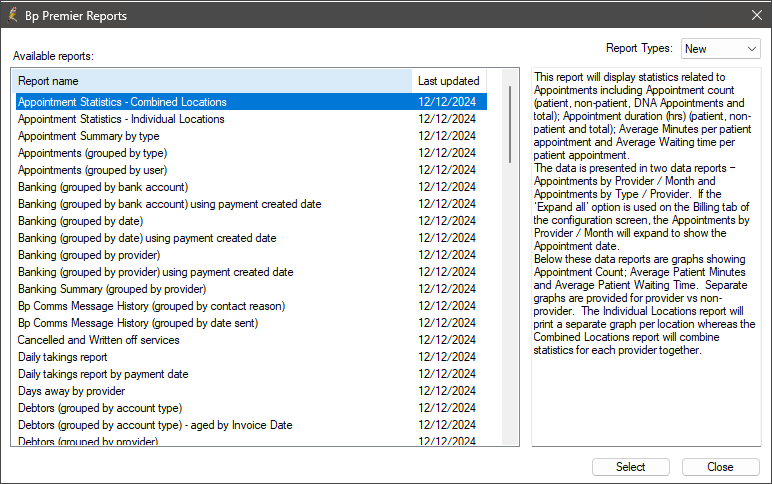
Task: Select Appointment Summary by type report
Action: [251, 136]
